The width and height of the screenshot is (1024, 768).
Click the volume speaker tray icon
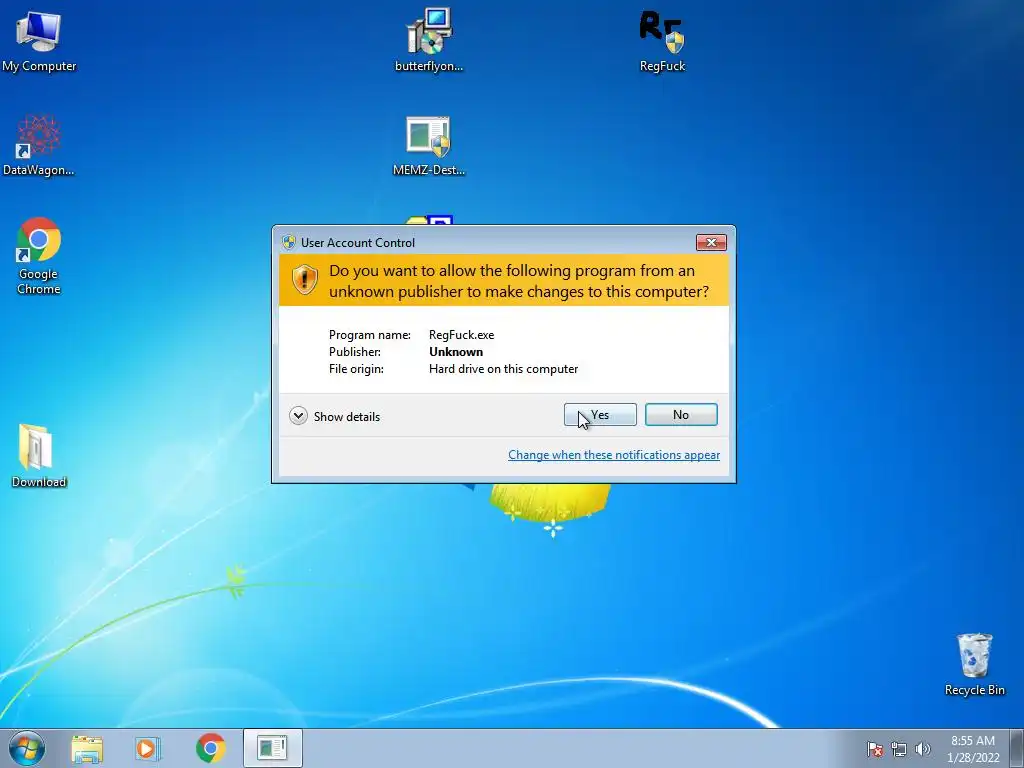click(922, 749)
